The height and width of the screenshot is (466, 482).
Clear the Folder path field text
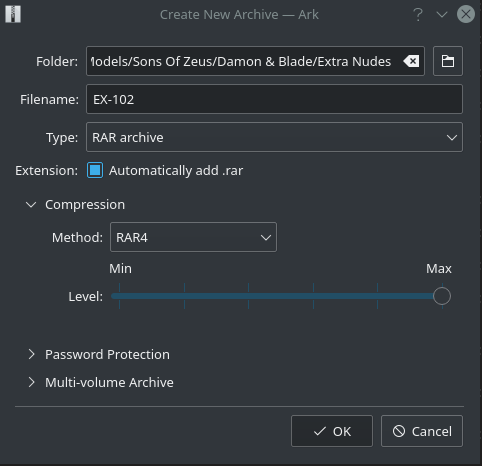(411, 61)
